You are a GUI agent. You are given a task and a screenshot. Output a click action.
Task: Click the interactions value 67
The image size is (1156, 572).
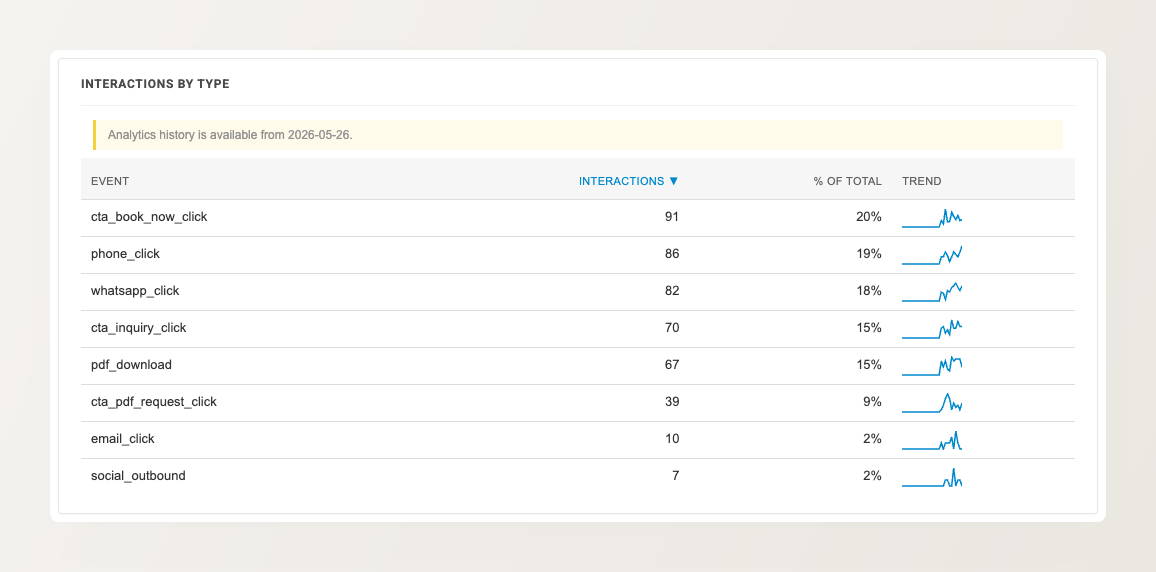pyautogui.click(x=672, y=365)
